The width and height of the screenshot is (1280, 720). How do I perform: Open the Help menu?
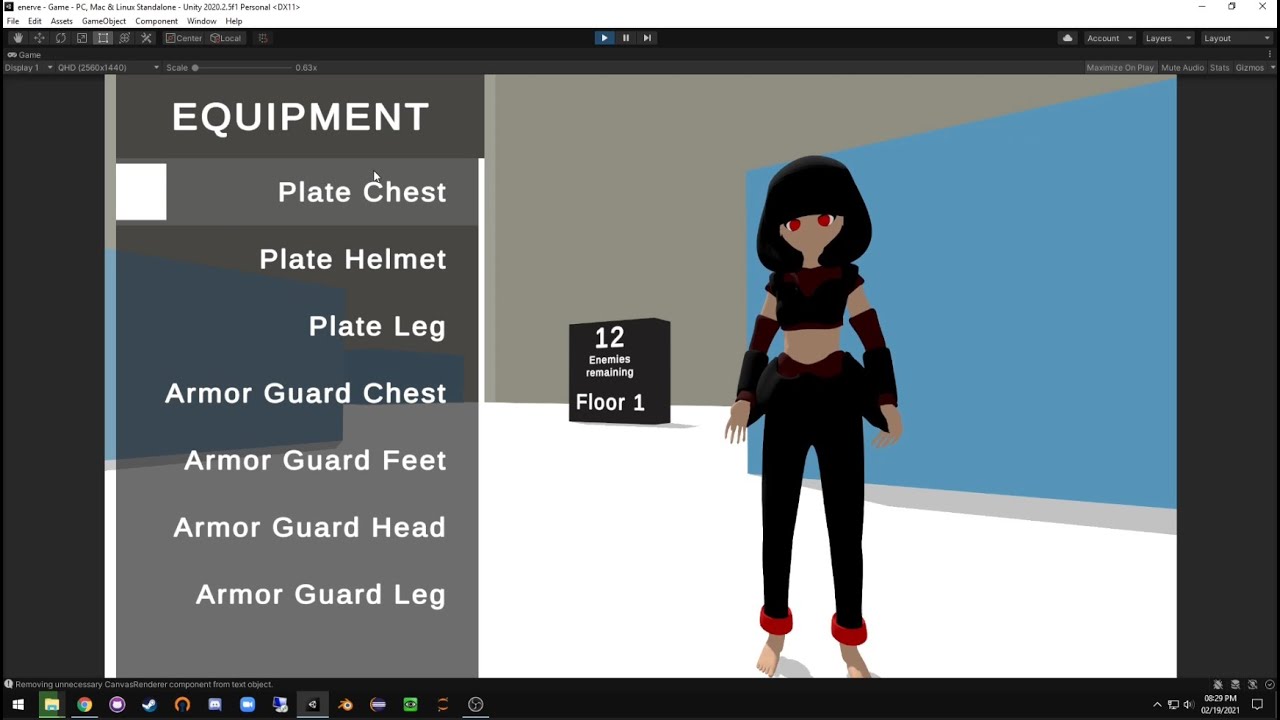(x=234, y=21)
